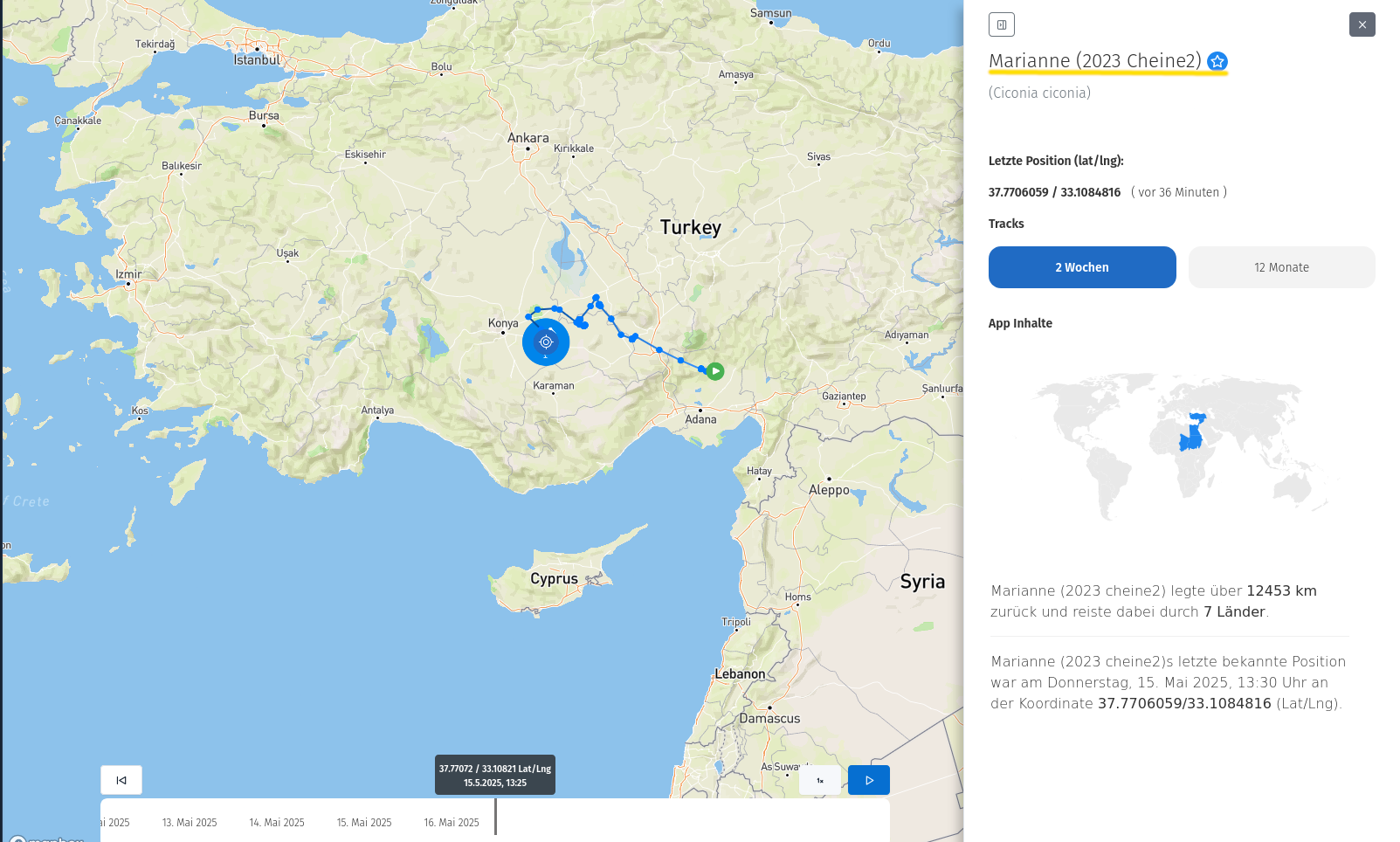Click 16. Mai 2025 timeline date
1400x842 pixels.
(452, 823)
